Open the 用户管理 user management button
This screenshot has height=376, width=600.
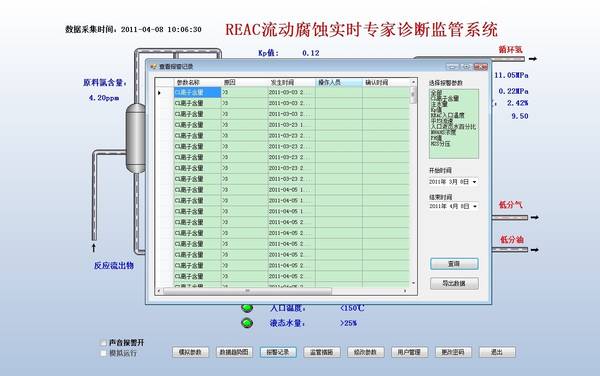tap(409, 352)
